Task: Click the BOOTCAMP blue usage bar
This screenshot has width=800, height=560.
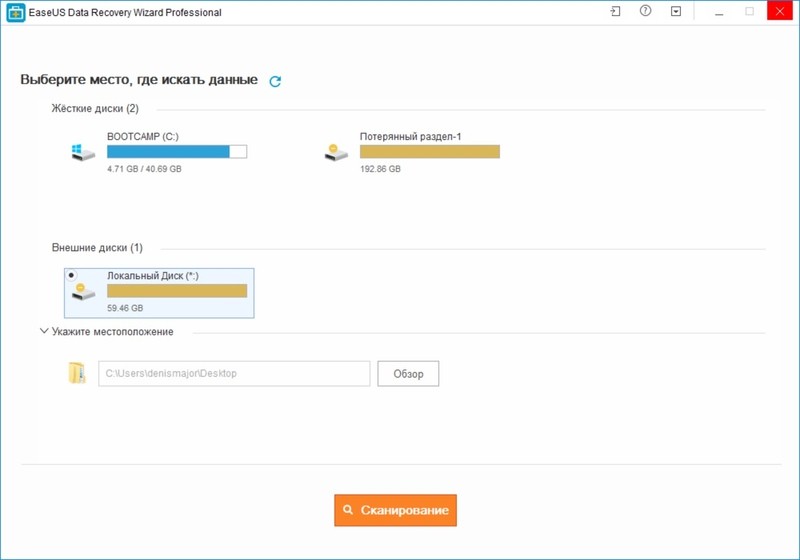Action: click(176, 152)
